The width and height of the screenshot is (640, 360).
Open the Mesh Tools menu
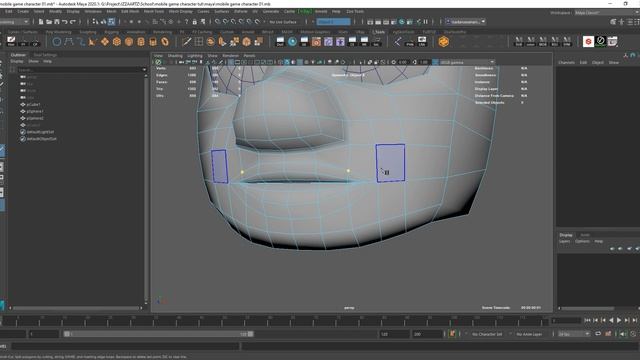click(154, 11)
